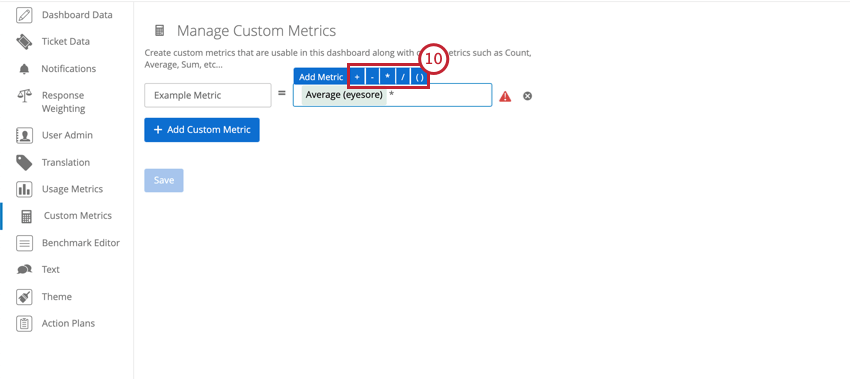This screenshot has height=379, width=850.
Task: Click the Add Custom Metric button
Action: pos(202,130)
